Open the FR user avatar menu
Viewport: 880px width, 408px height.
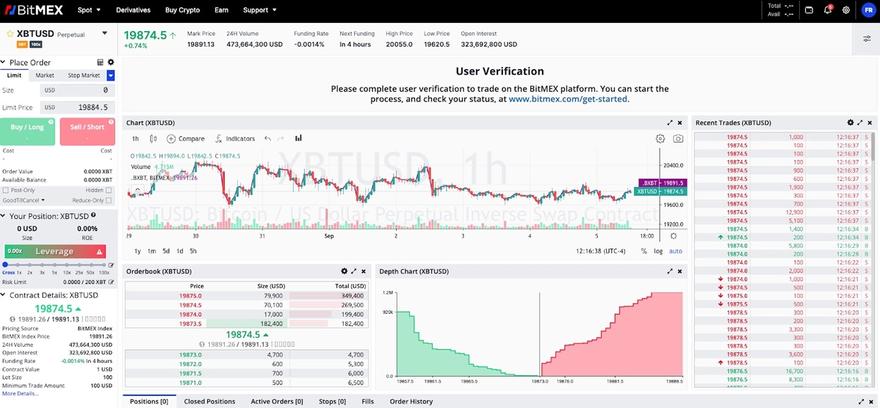point(867,10)
